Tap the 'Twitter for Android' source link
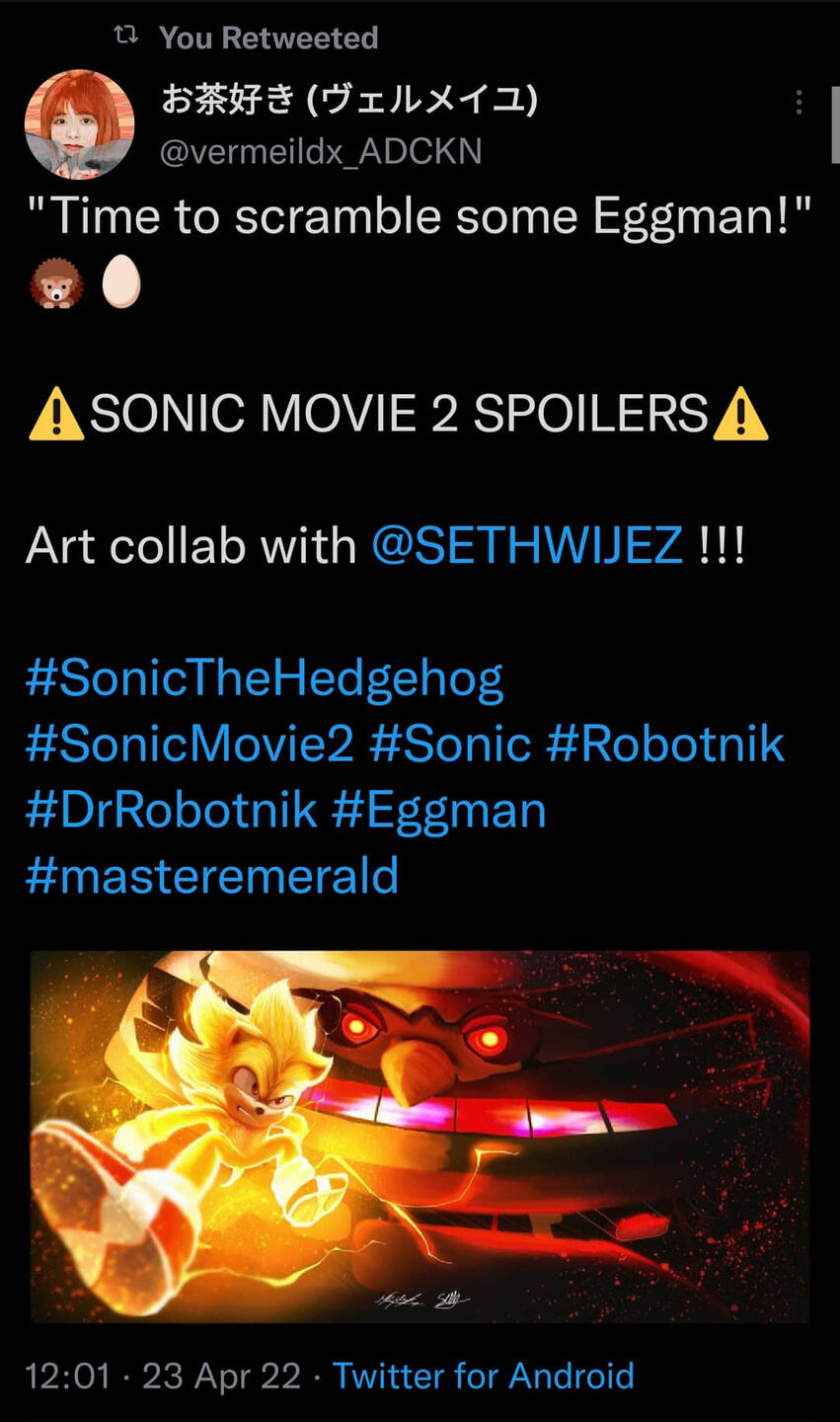840x1422 pixels. click(x=483, y=1376)
